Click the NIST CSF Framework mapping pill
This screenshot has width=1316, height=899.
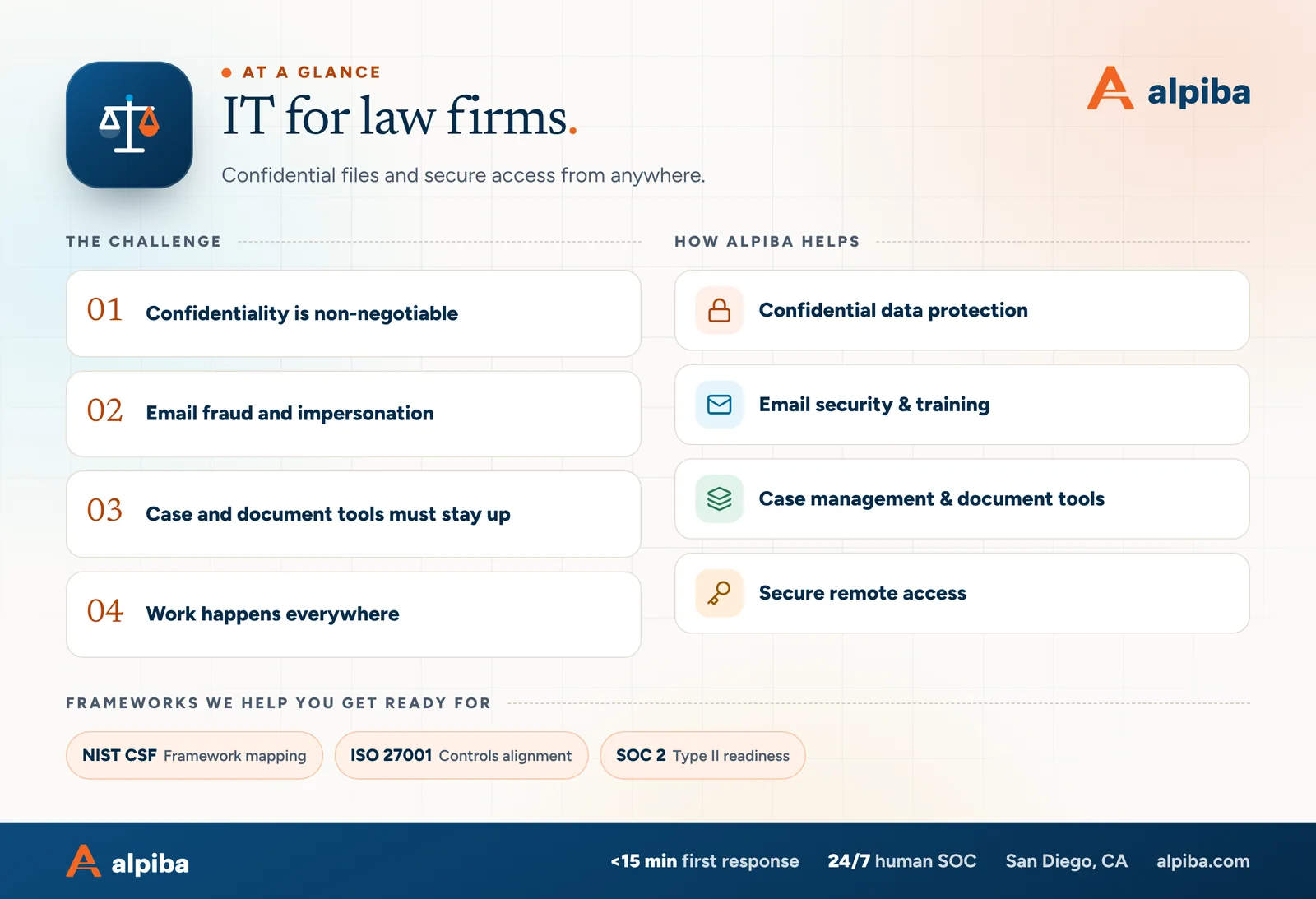pyautogui.click(x=194, y=755)
